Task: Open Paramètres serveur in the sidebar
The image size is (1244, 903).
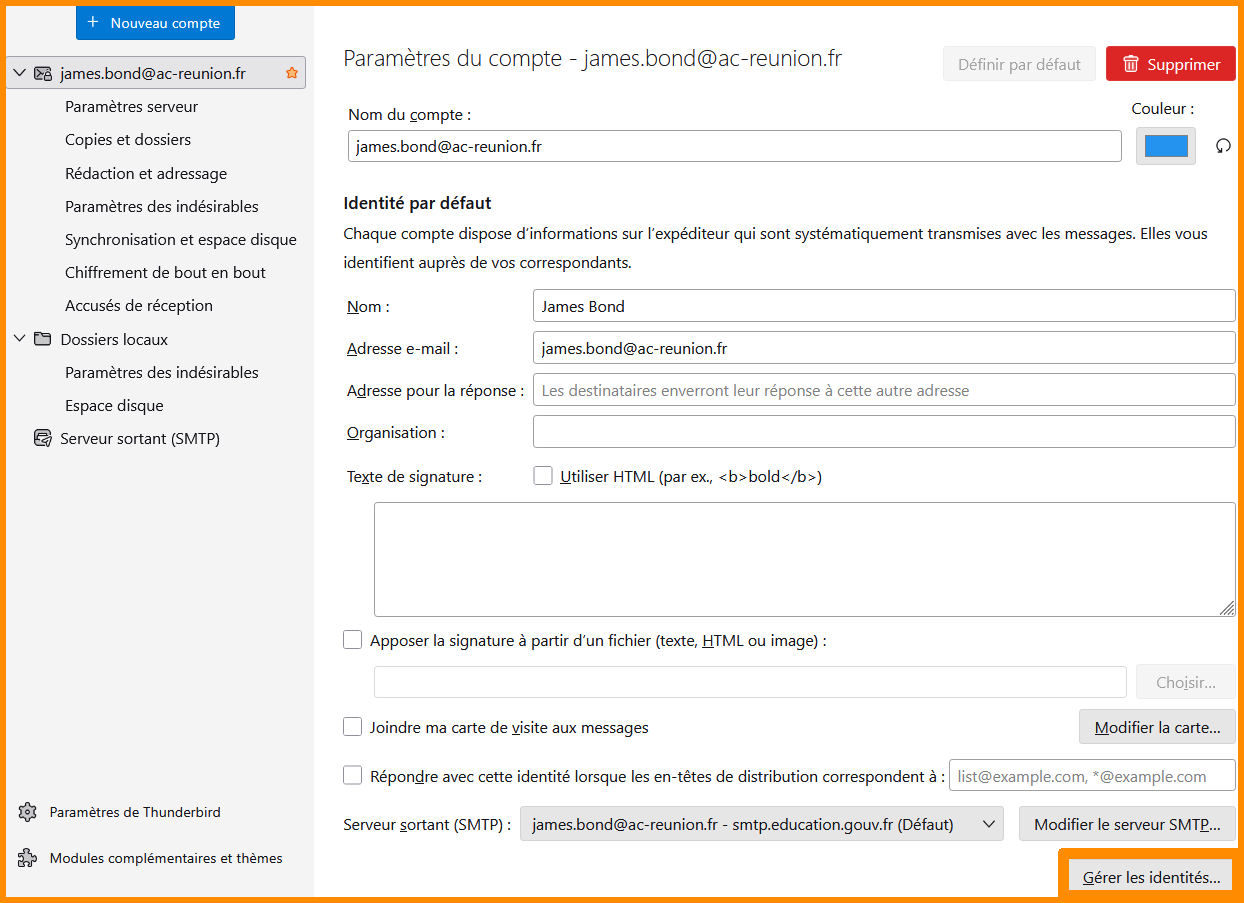Action: (x=131, y=106)
